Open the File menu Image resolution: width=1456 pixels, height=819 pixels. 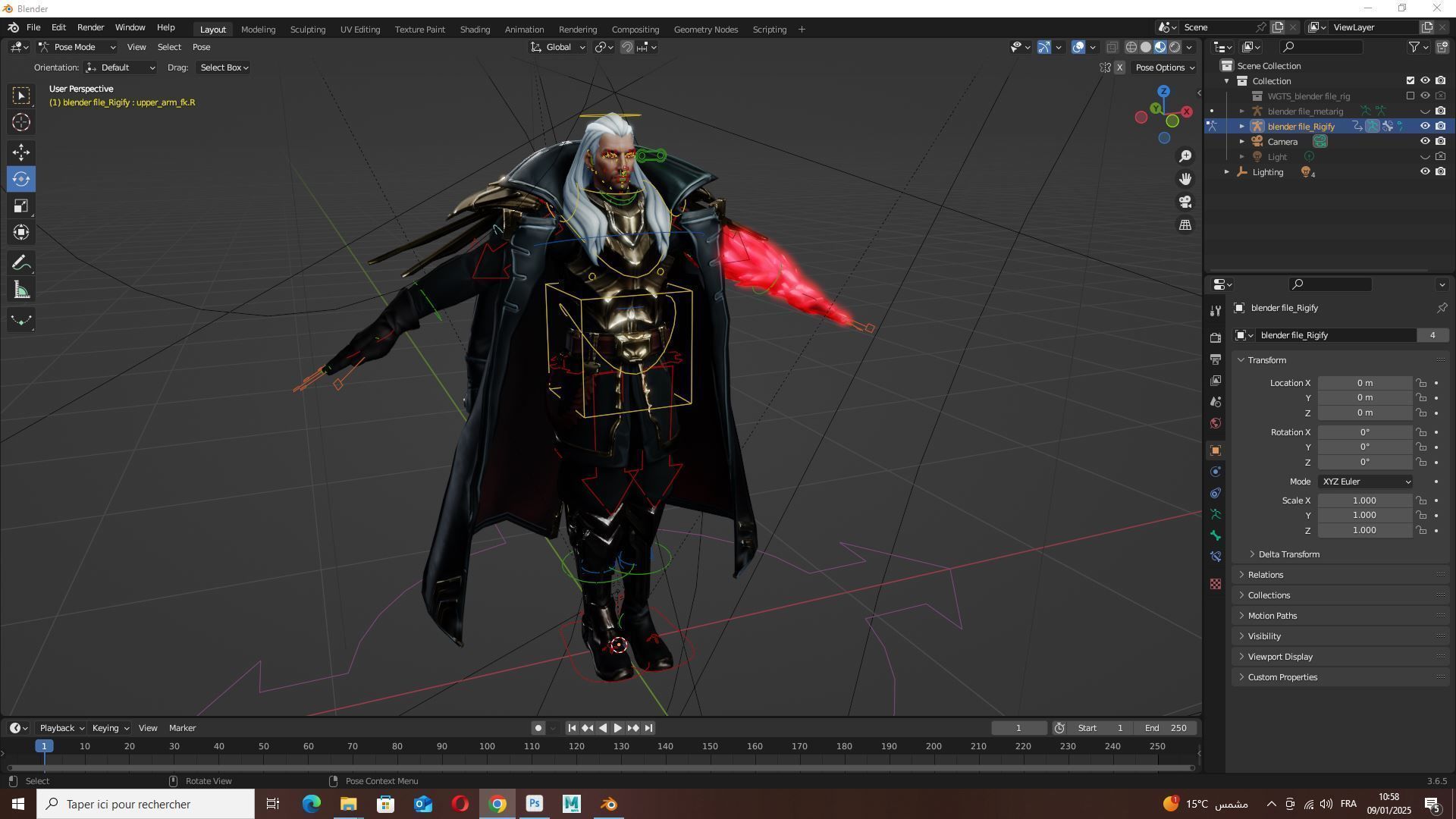pyautogui.click(x=33, y=27)
